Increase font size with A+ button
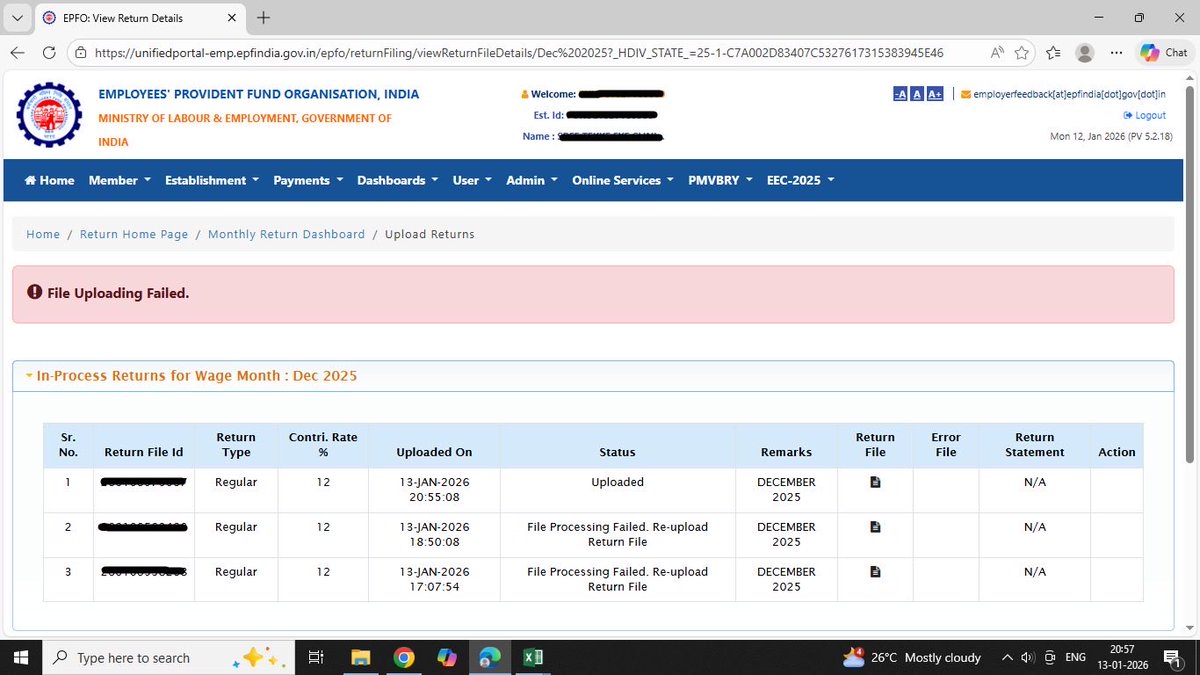Viewport: 1200px width, 675px height. pyautogui.click(x=935, y=94)
